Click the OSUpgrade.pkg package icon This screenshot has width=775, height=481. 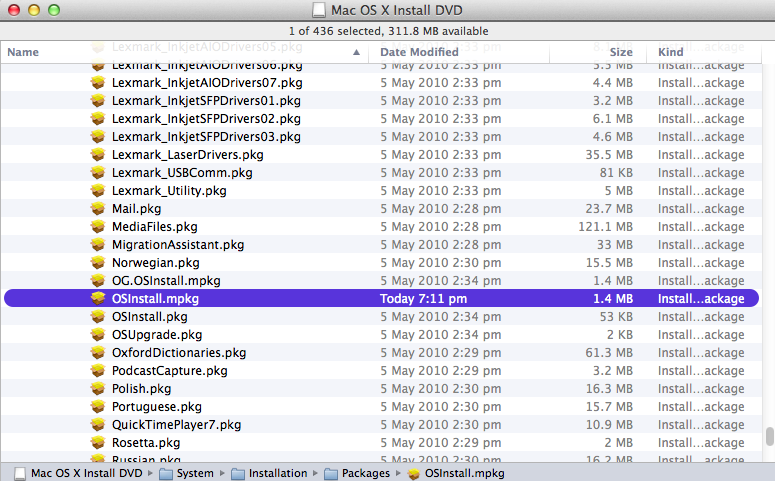[x=98, y=335]
